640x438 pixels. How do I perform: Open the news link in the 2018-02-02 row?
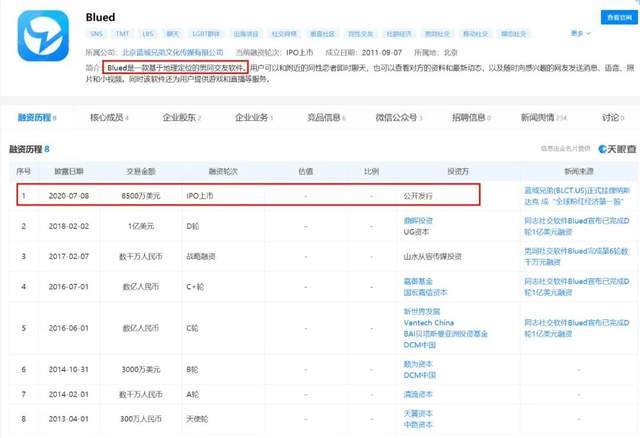[x=577, y=226]
